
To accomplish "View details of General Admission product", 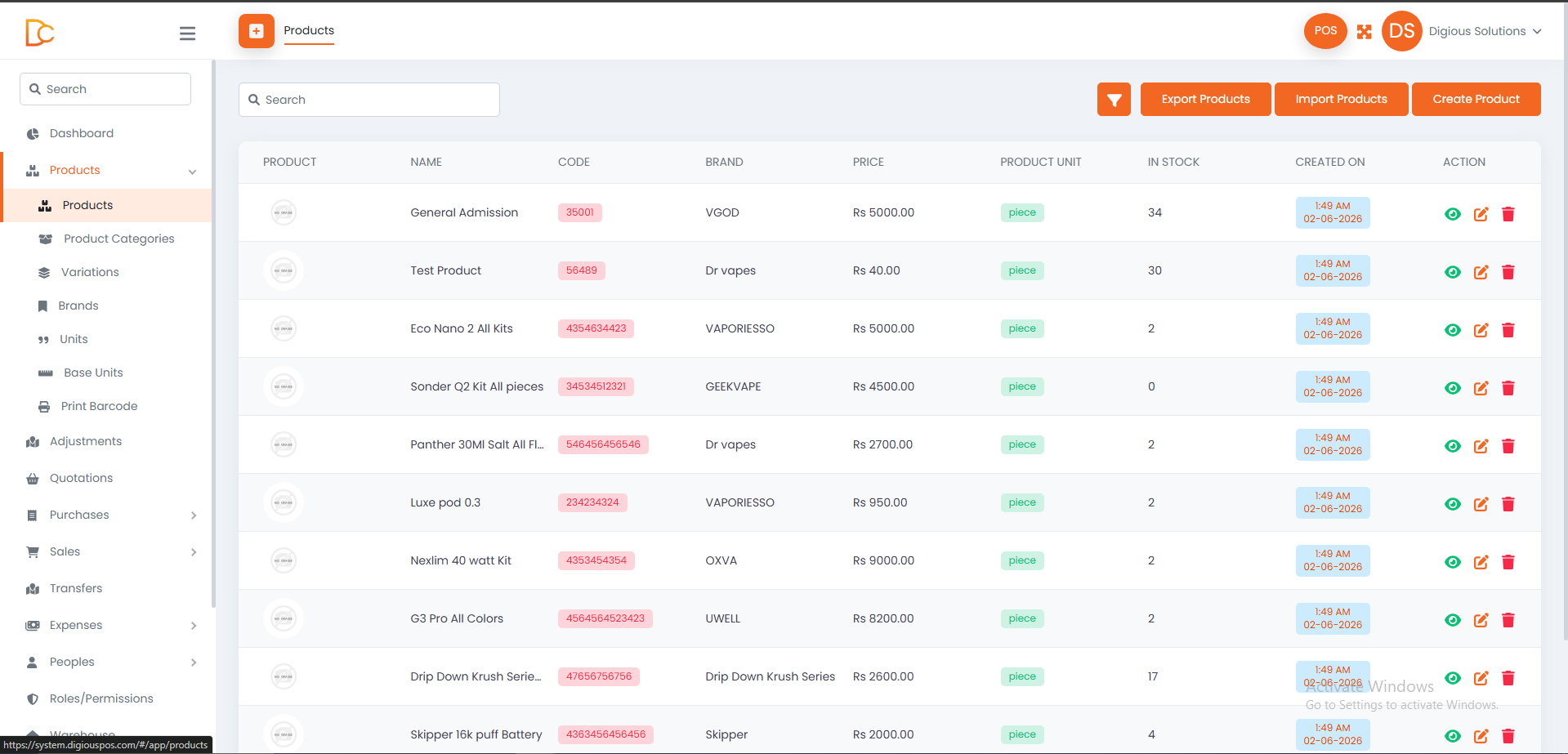I will click(1453, 214).
